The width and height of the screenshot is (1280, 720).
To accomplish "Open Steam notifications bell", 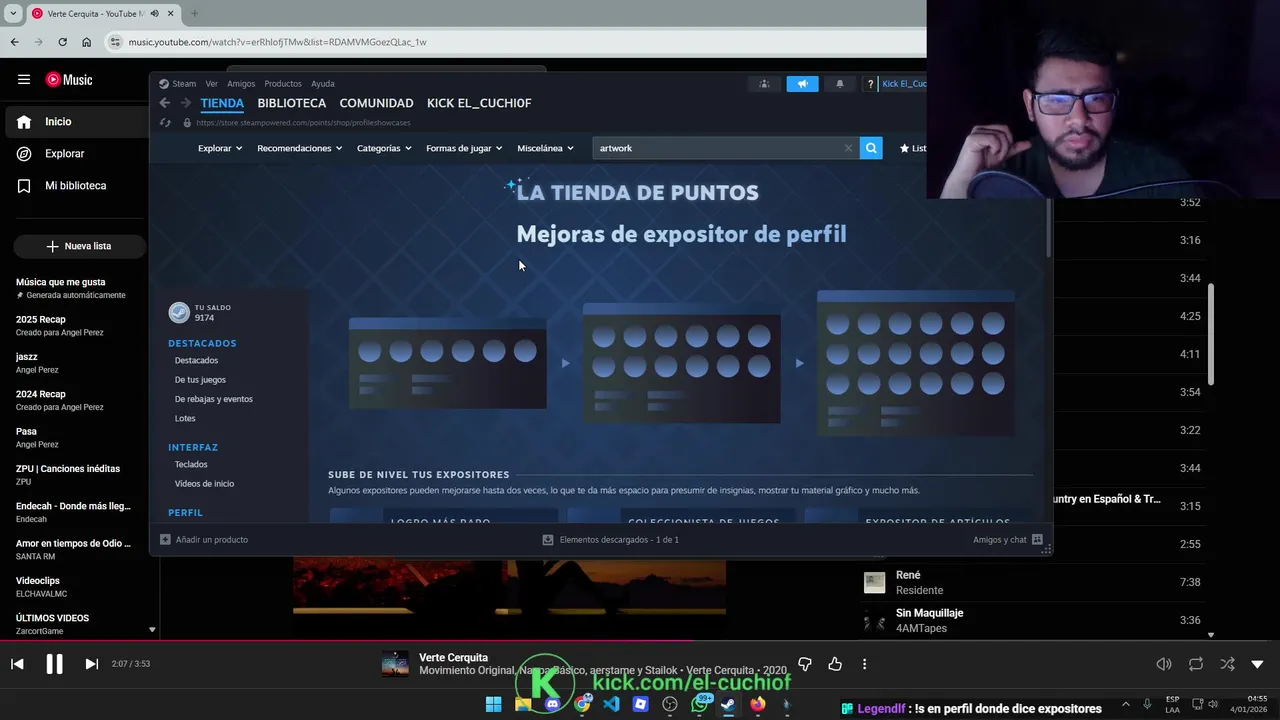I will point(839,84).
